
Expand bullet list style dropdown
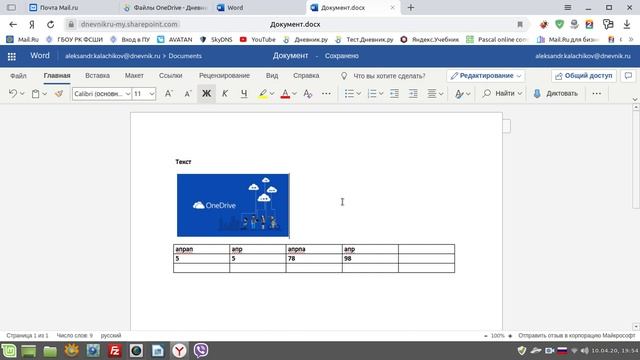(358, 93)
